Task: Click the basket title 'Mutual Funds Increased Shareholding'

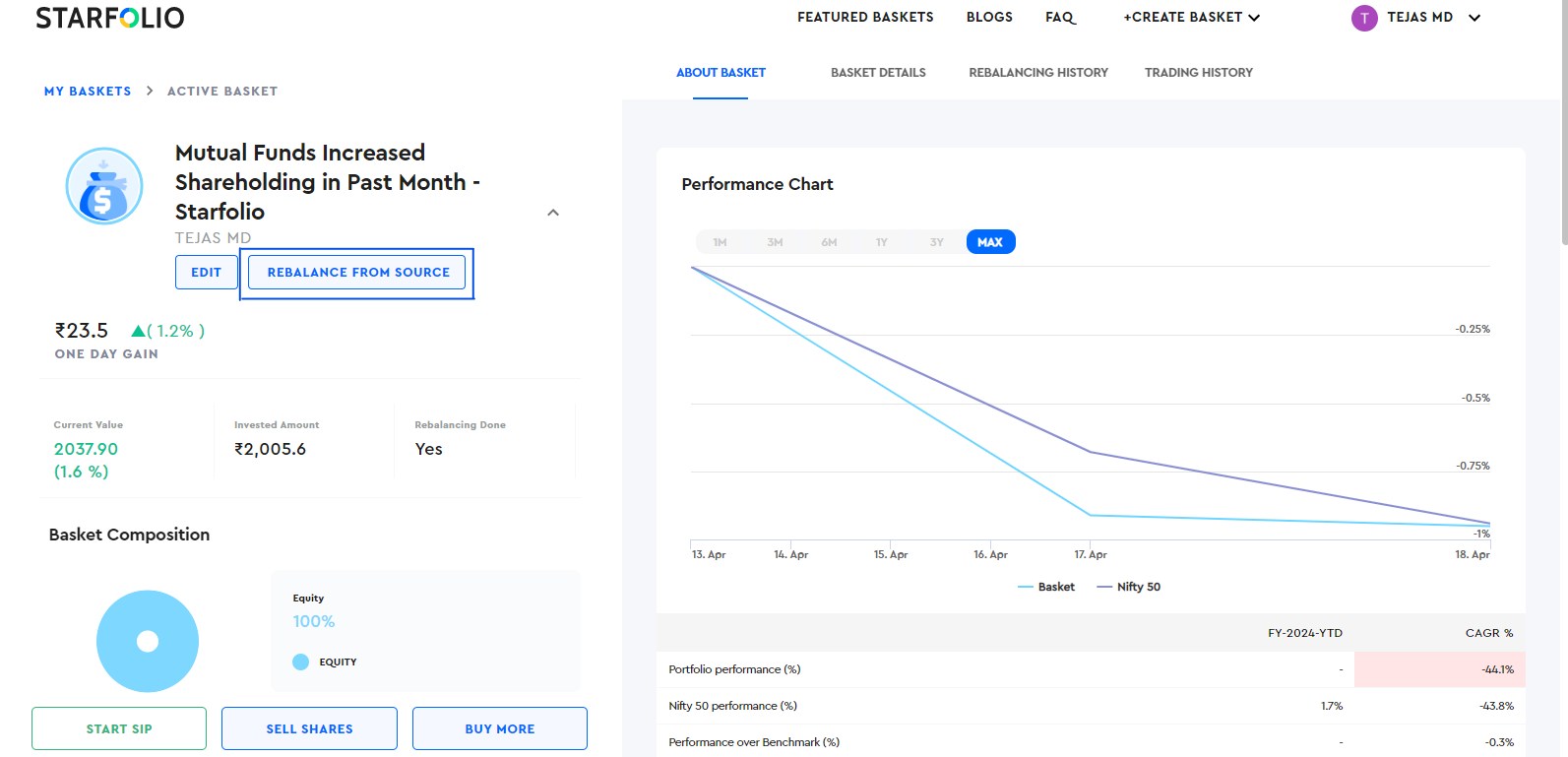Action: click(x=328, y=182)
